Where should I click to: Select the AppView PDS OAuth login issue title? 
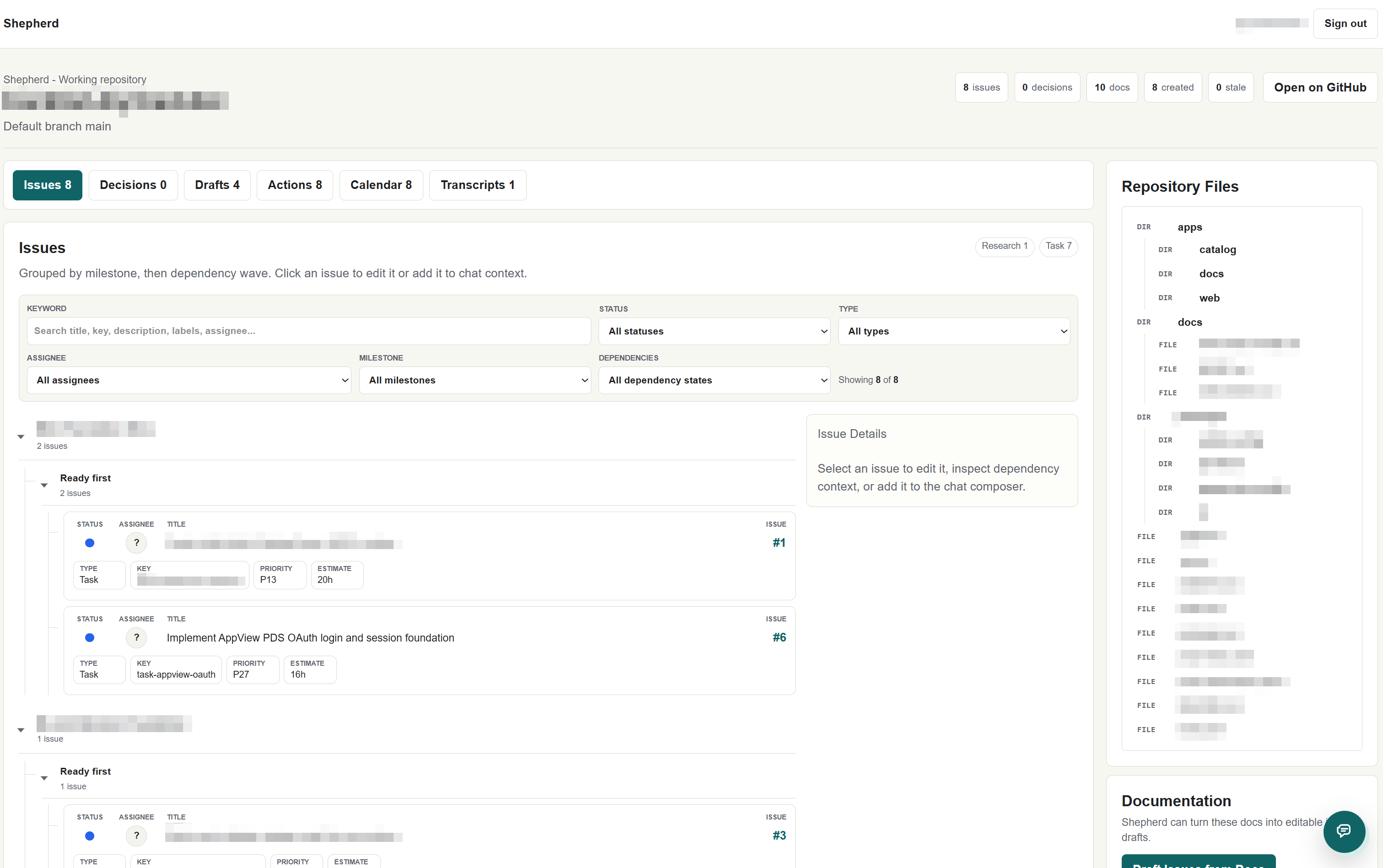pos(310,638)
